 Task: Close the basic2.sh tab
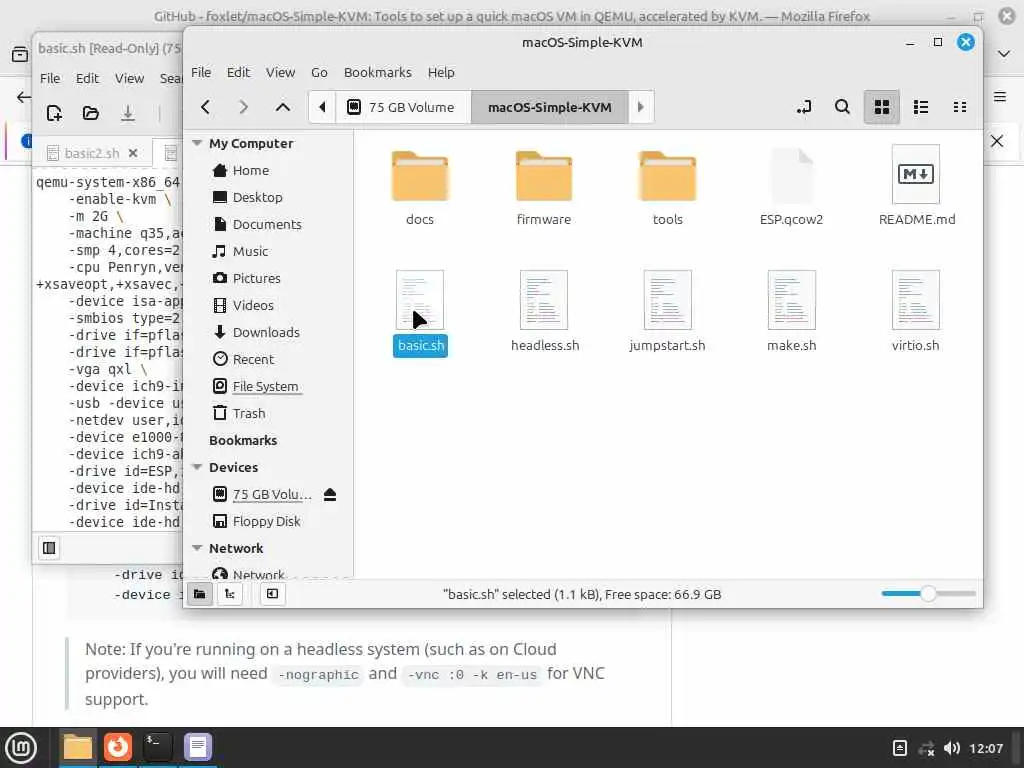133,153
